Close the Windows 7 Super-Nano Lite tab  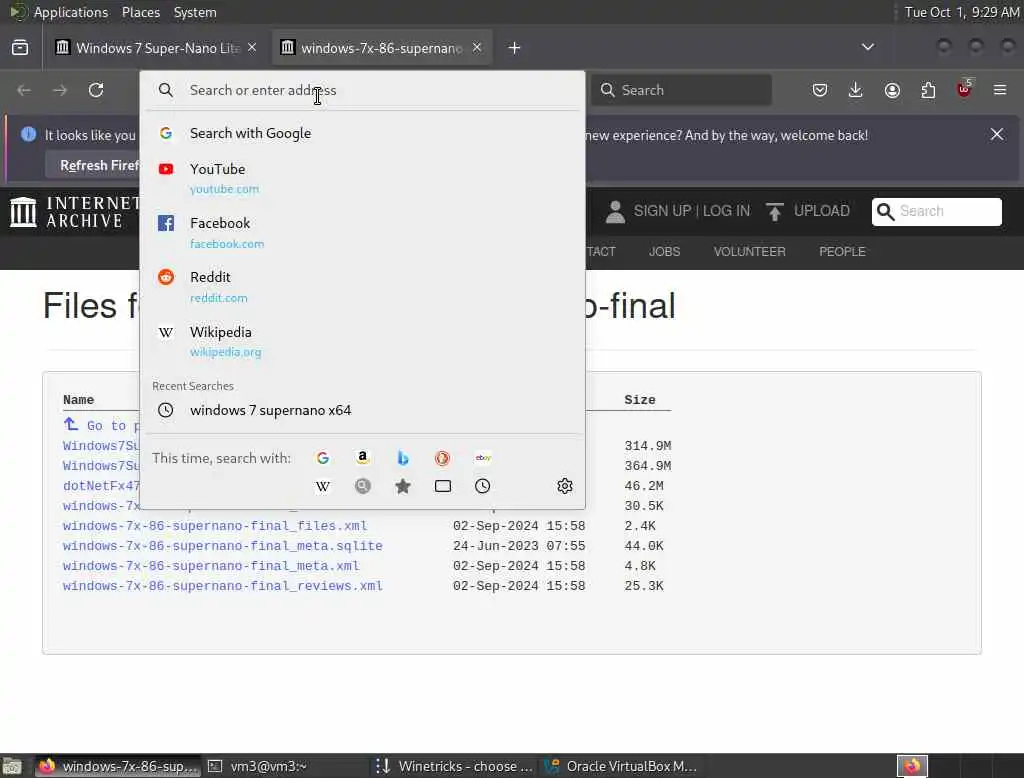click(x=252, y=48)
